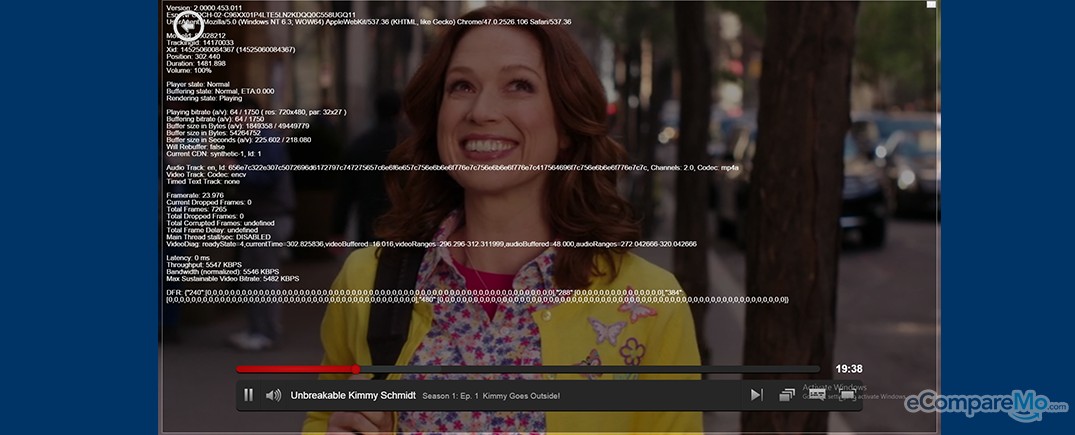Close the debug info overlay

point(931,4)
